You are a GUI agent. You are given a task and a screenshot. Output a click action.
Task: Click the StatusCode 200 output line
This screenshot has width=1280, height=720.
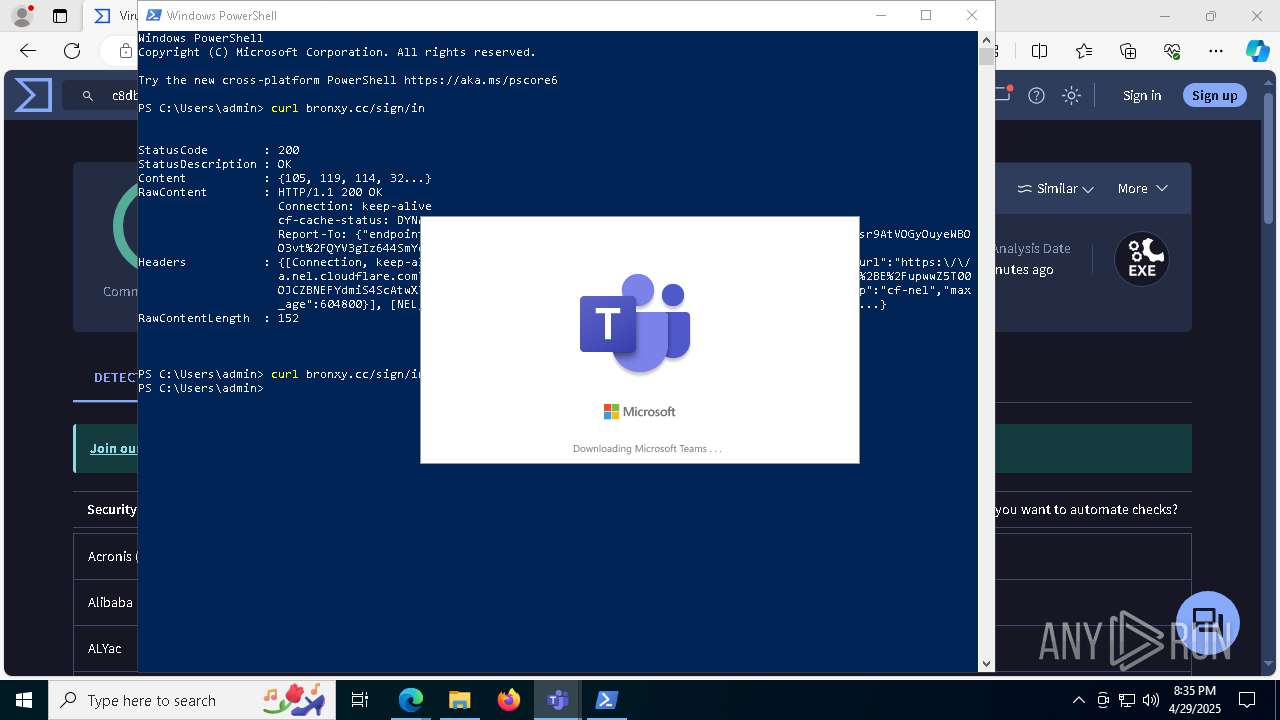click(219, 150)
